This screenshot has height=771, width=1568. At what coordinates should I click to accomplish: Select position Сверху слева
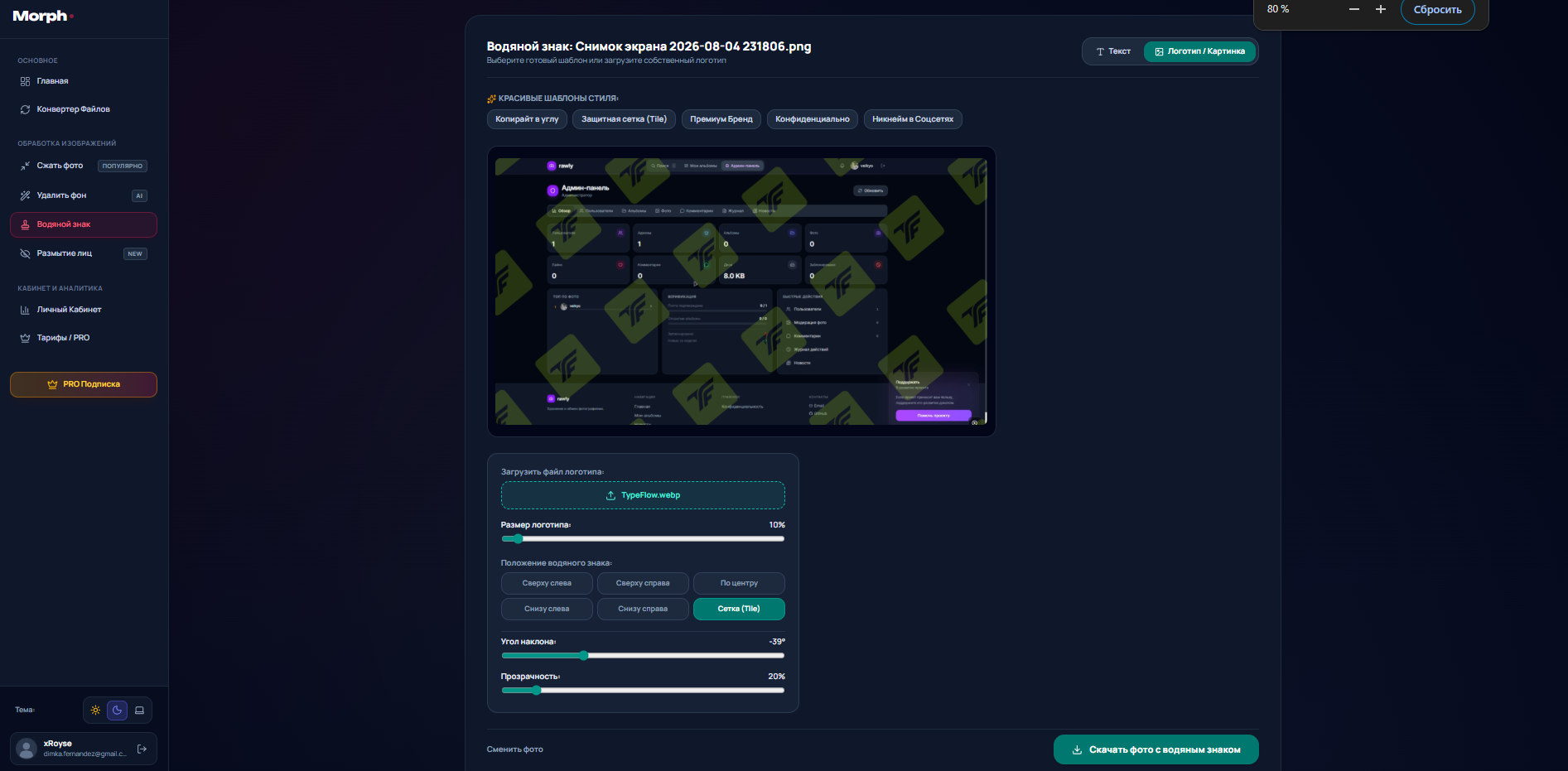[x=547, y=583]
